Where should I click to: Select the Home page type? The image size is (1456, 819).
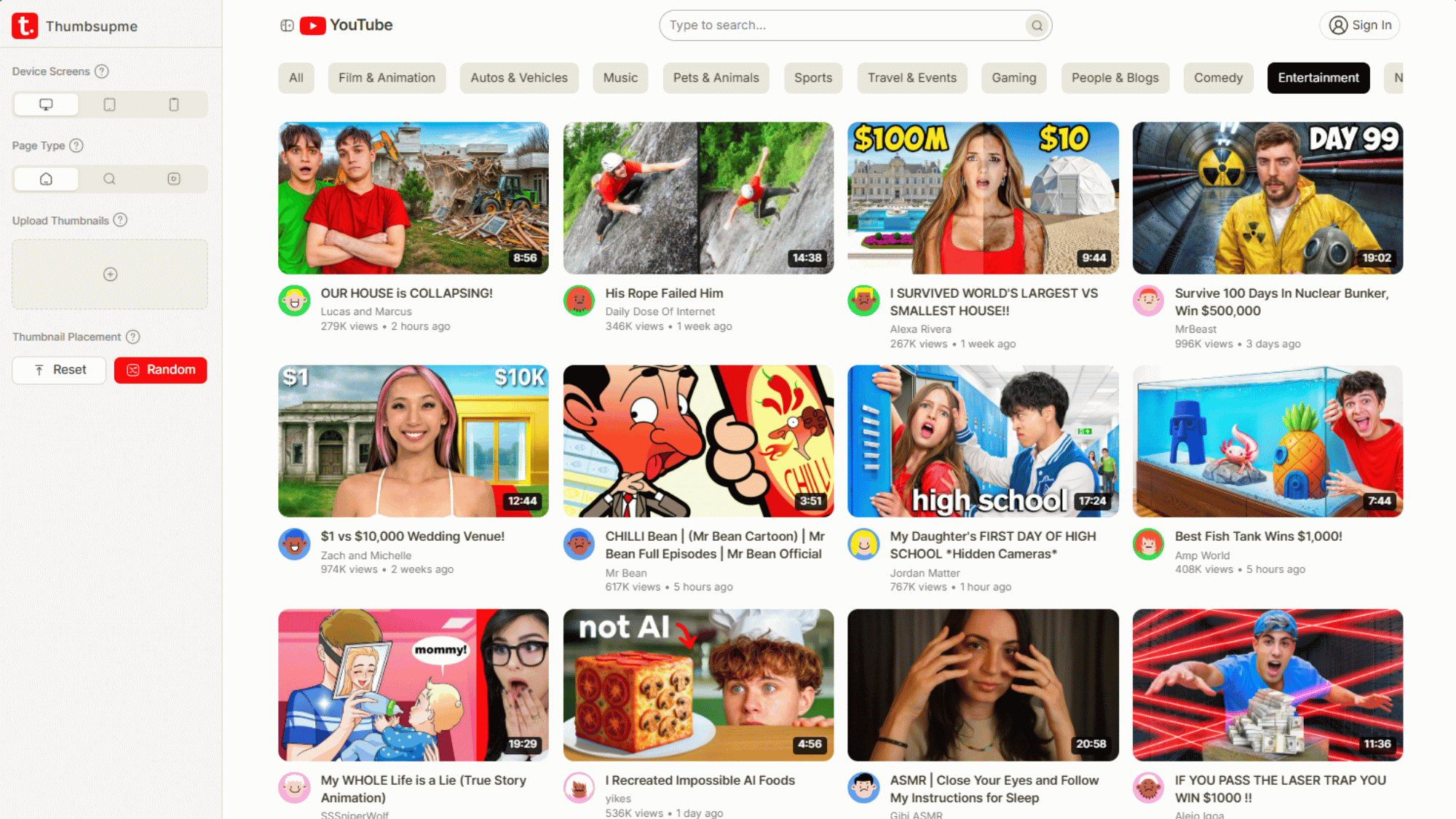(45, 178)
